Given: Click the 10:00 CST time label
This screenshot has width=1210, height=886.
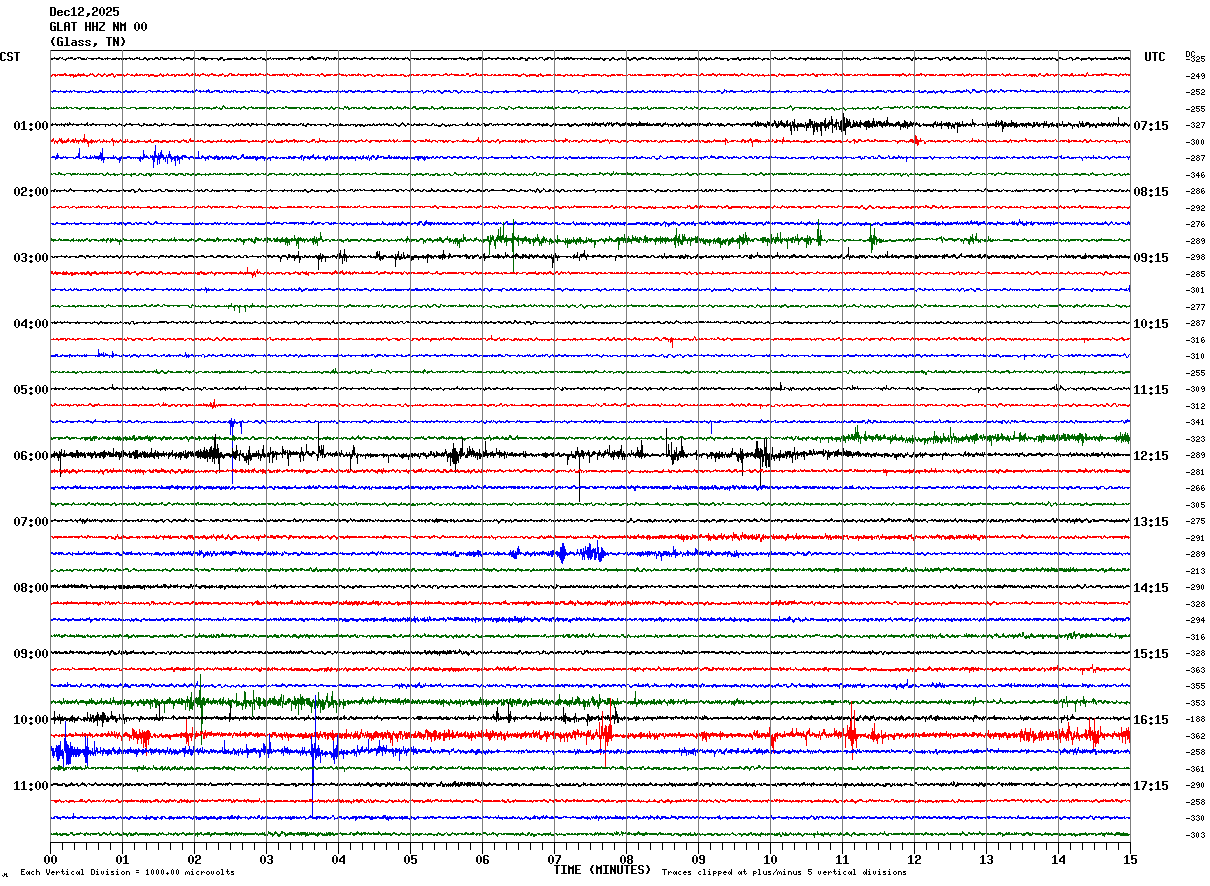Looking at the screenshot, I should click(x=31, y=720).
